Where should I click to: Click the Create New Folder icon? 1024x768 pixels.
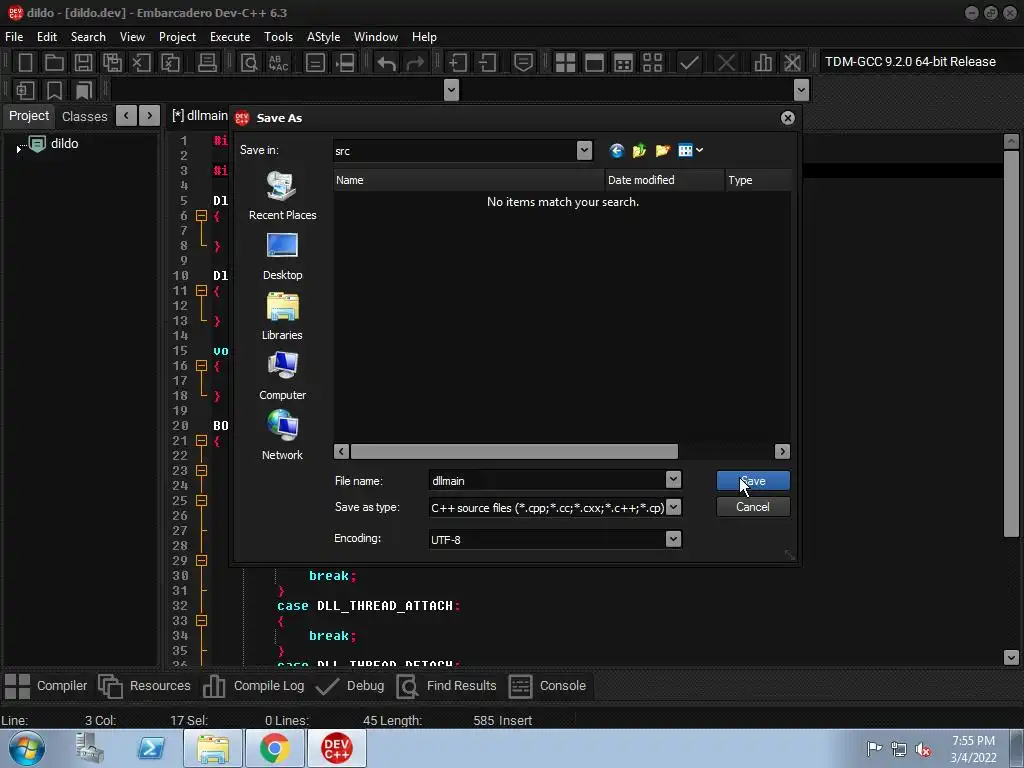point(662,151)
